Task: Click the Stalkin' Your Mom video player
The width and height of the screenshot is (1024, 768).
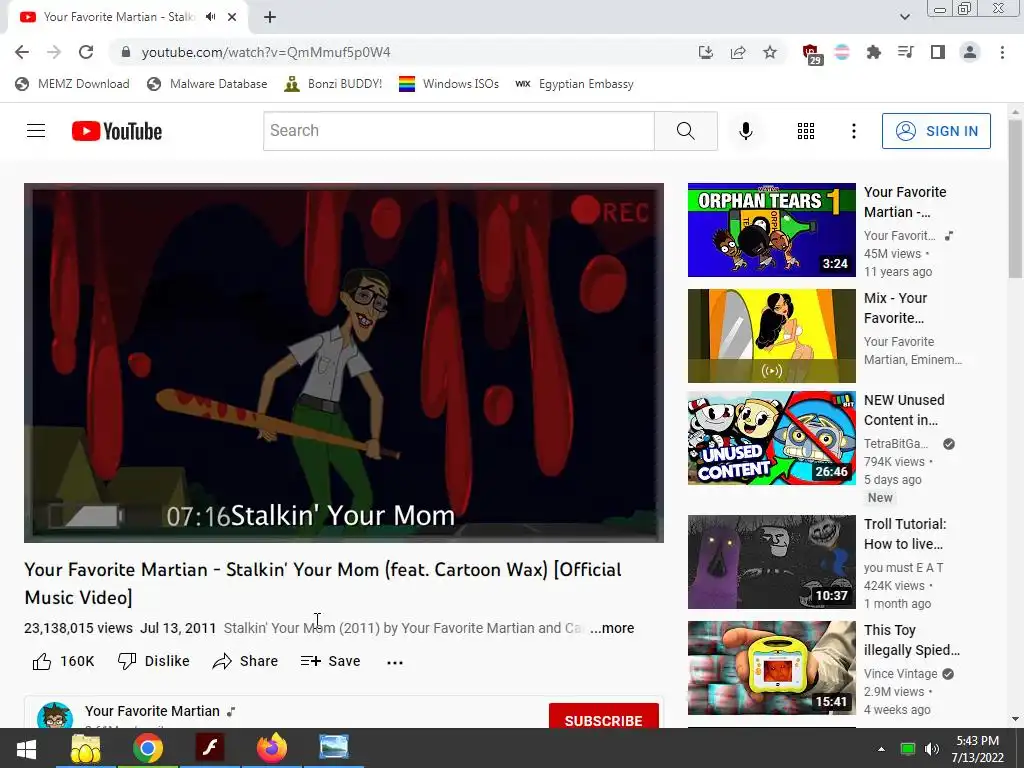Action: (344, 362)
